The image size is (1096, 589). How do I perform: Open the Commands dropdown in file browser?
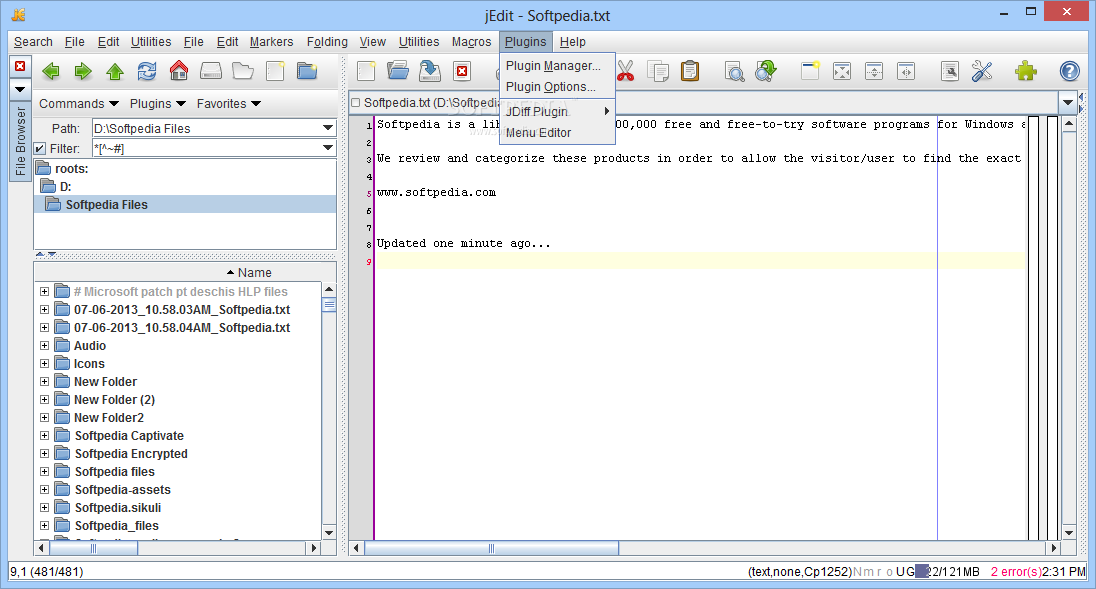pos(78,103)
